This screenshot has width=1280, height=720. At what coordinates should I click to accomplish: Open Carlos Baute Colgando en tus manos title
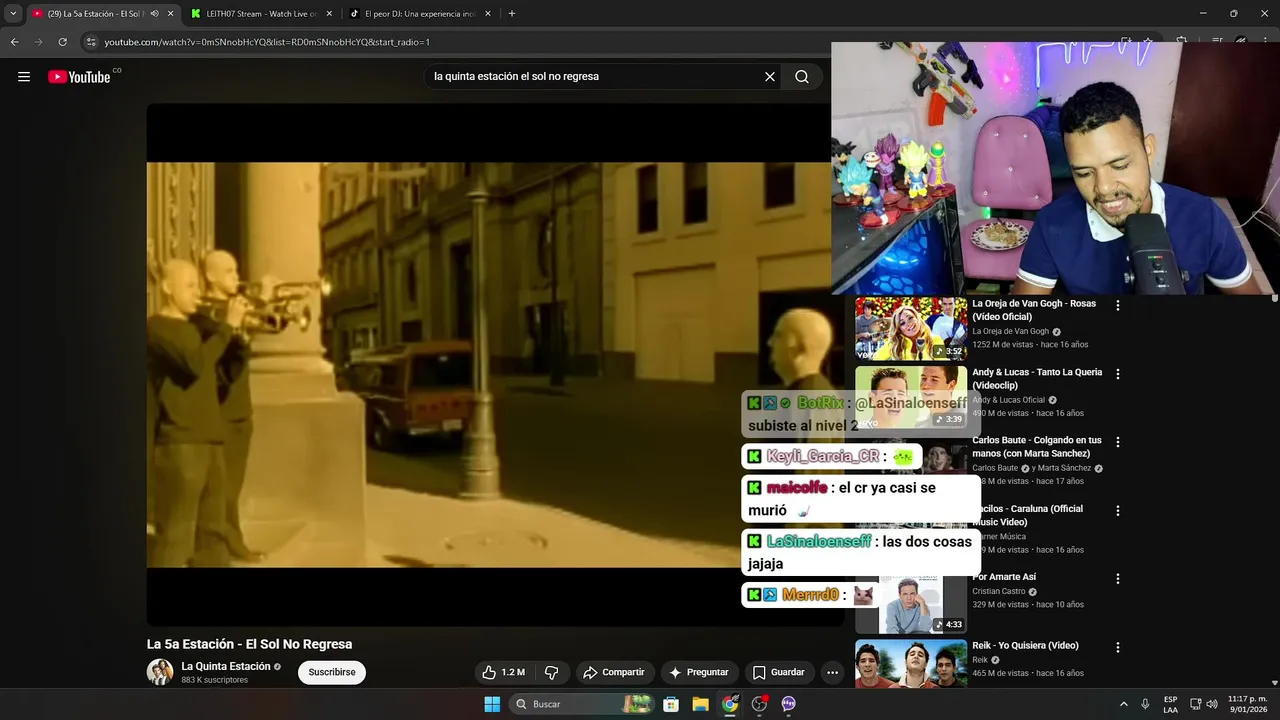tap(1037, 447)
